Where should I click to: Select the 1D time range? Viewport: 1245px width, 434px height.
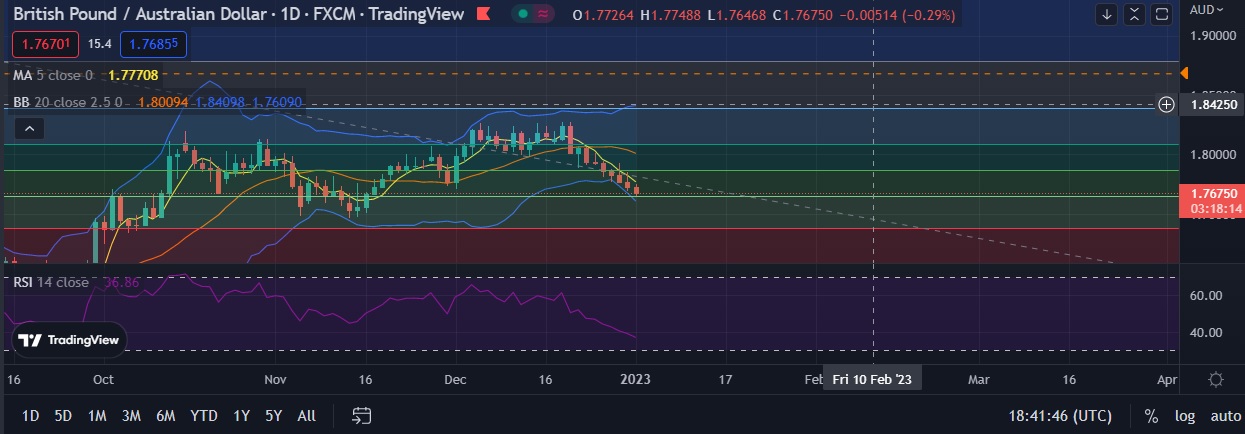[31, 415]
